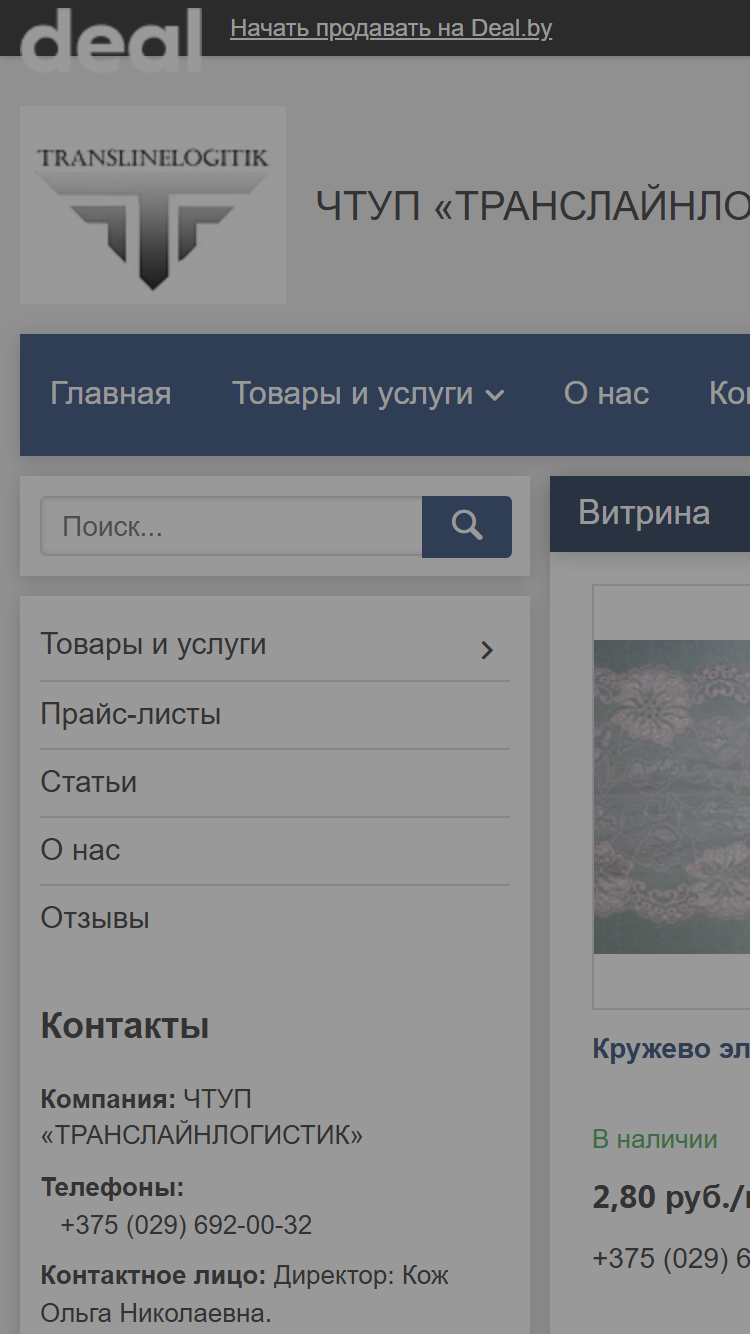This screenshot has width=750, height=1334.
Task: Open product link 'Кружево эл...'
Action: [671, 1049]
